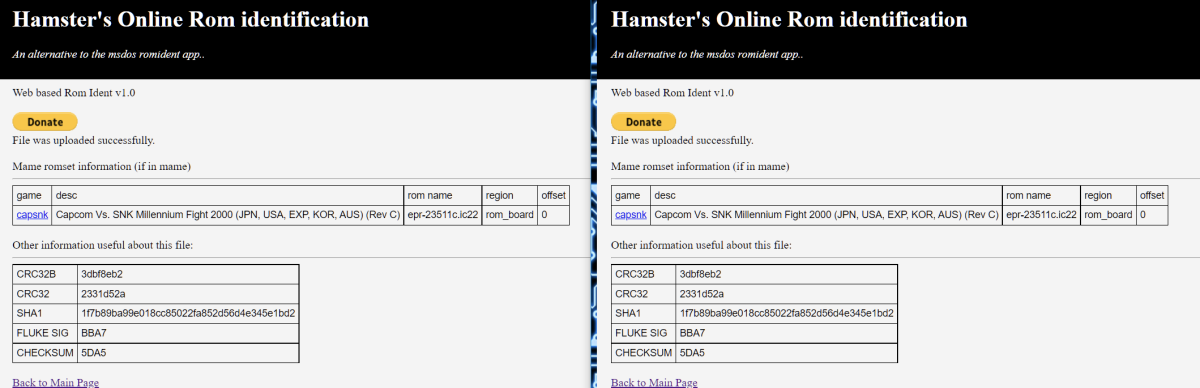The image size is (1200, 388).
Task: Click the FLUKE SIG label in right page
Action: [x=644, y=333]
